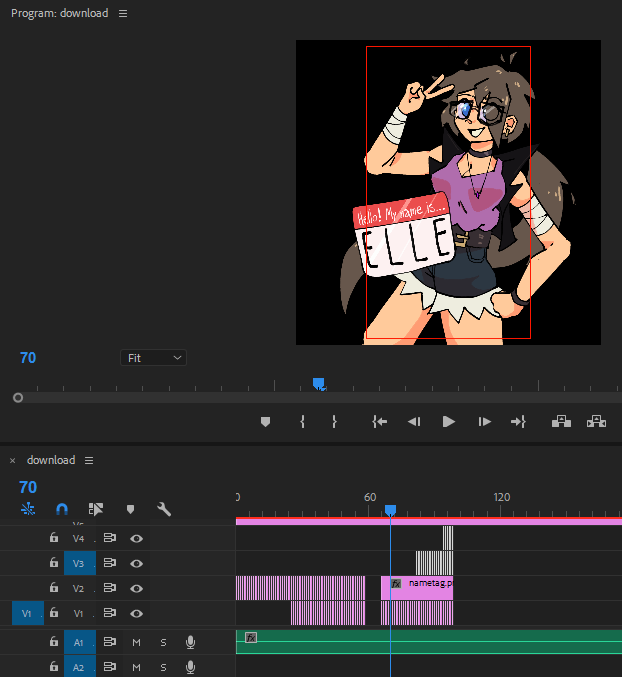Click the Mark Out button
This screenshot has height=677, width=622.
(334, 422)
